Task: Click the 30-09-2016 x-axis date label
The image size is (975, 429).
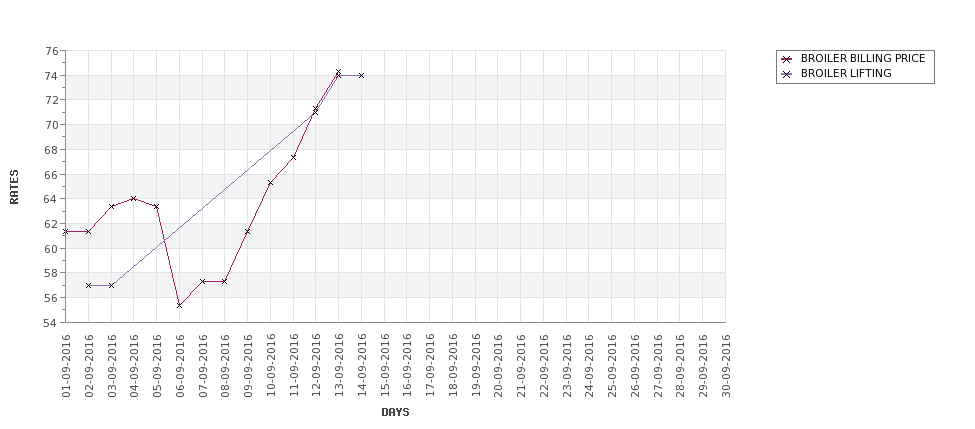Action: (x=726, y=366)
